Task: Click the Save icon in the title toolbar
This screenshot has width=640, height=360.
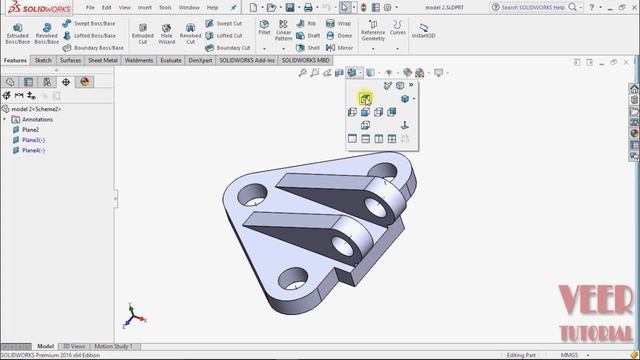Action: point(290,7)
